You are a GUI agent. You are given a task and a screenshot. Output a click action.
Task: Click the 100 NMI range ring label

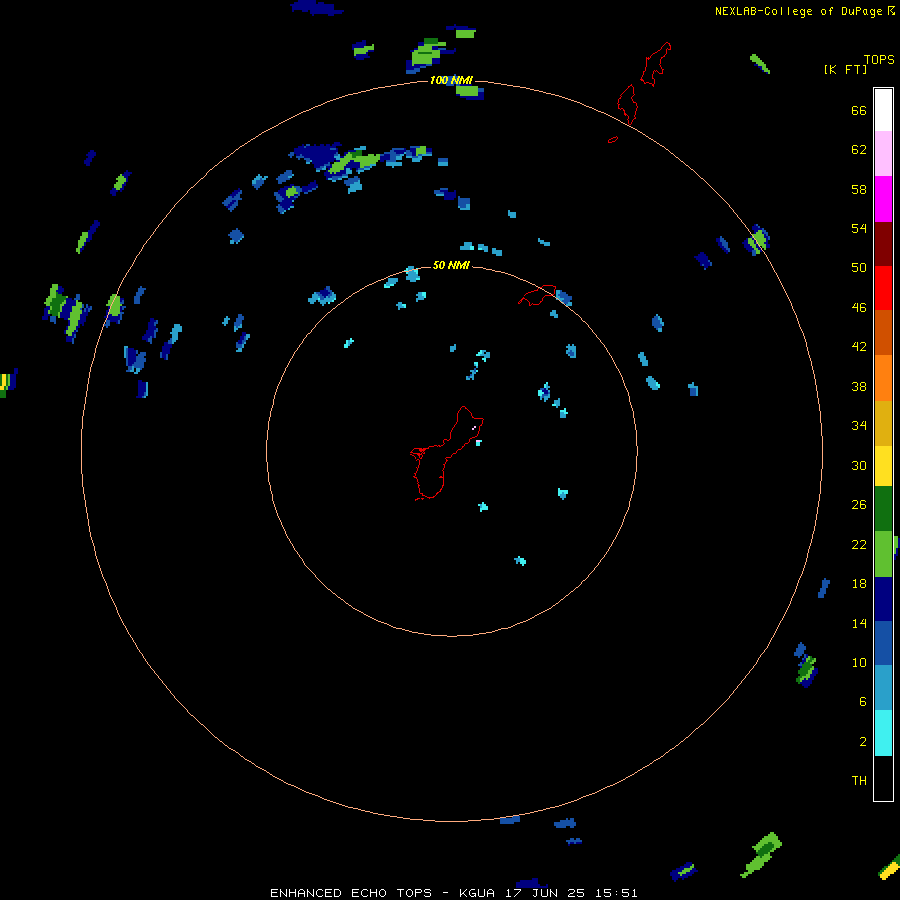point(451,80)
